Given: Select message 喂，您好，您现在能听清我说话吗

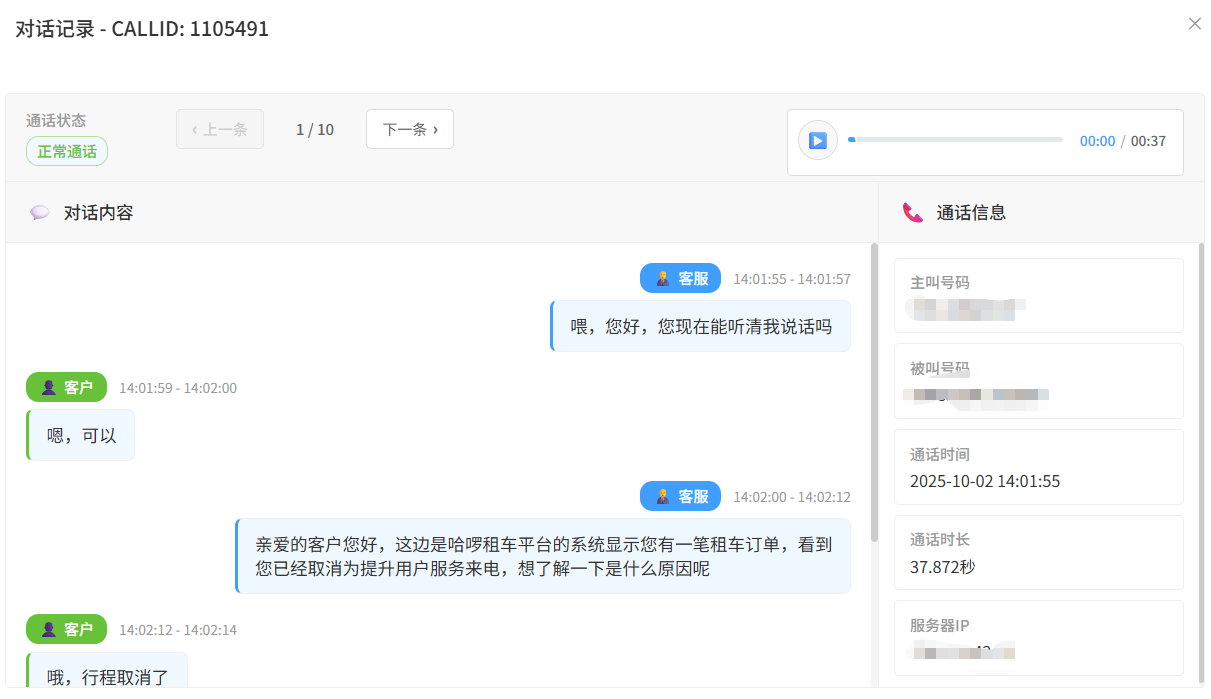Looking at the screenshot, I should coord(701,326).
